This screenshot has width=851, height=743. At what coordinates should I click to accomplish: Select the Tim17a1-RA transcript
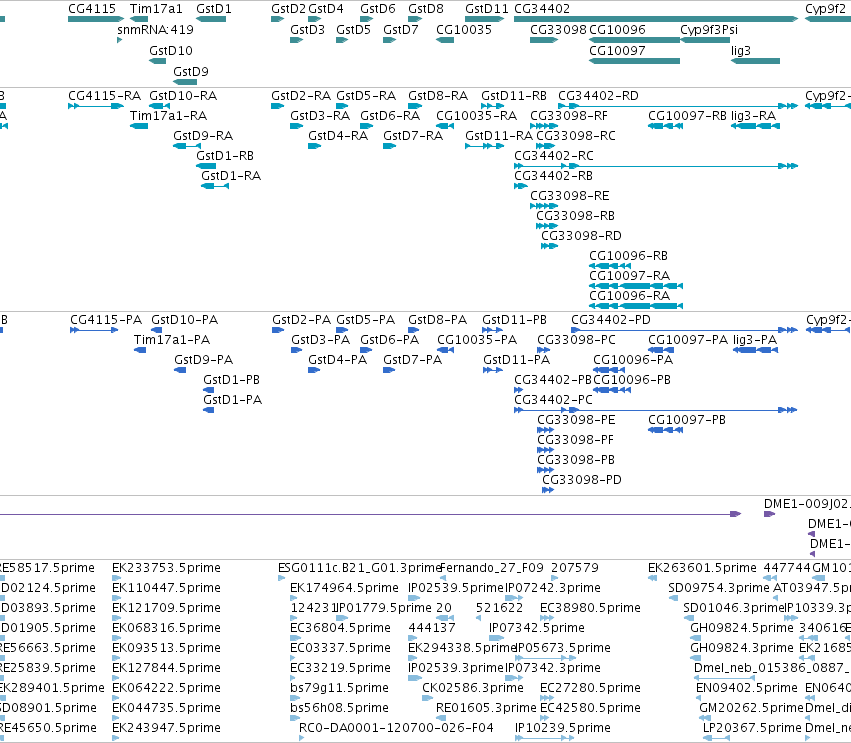tap(139, 126)
